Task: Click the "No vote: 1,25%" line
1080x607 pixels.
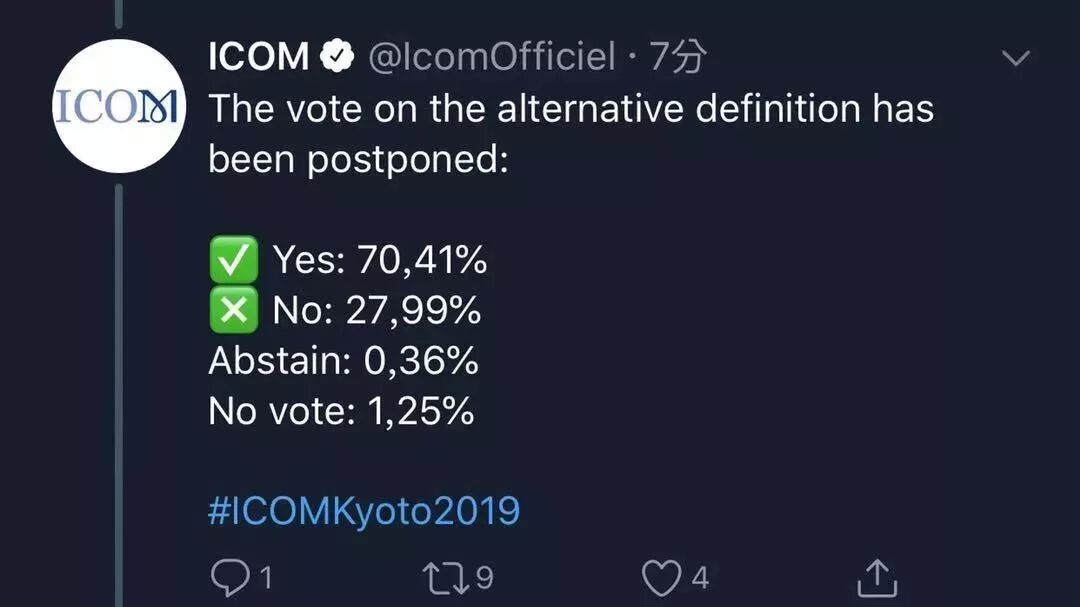Action: pos(341,411)
